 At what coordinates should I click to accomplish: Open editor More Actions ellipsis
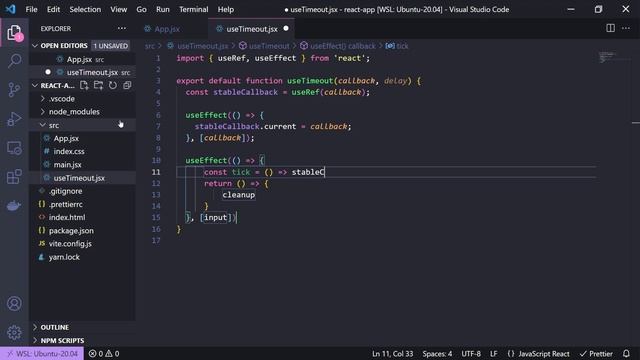(x=626, y=28)
